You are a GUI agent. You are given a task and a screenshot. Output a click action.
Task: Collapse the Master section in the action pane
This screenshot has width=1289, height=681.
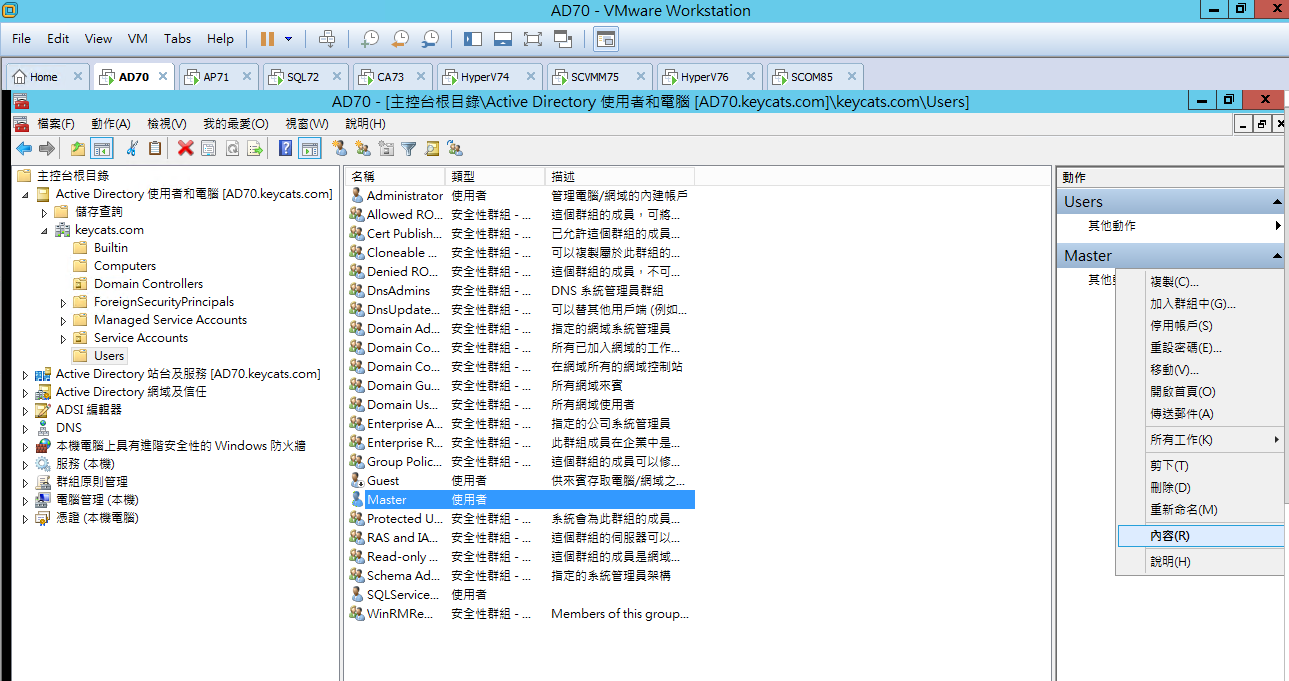click(1277, 256)
